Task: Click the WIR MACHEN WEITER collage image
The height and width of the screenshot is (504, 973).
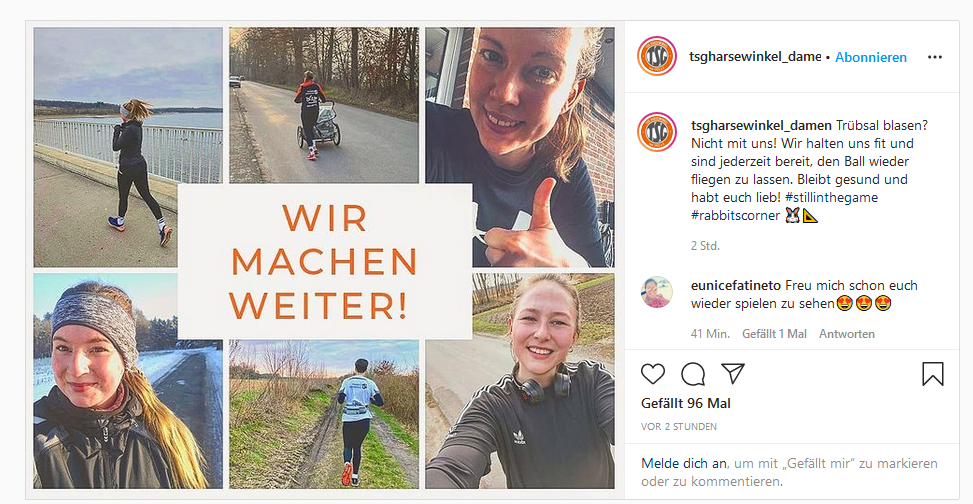Action: [324, 258]
